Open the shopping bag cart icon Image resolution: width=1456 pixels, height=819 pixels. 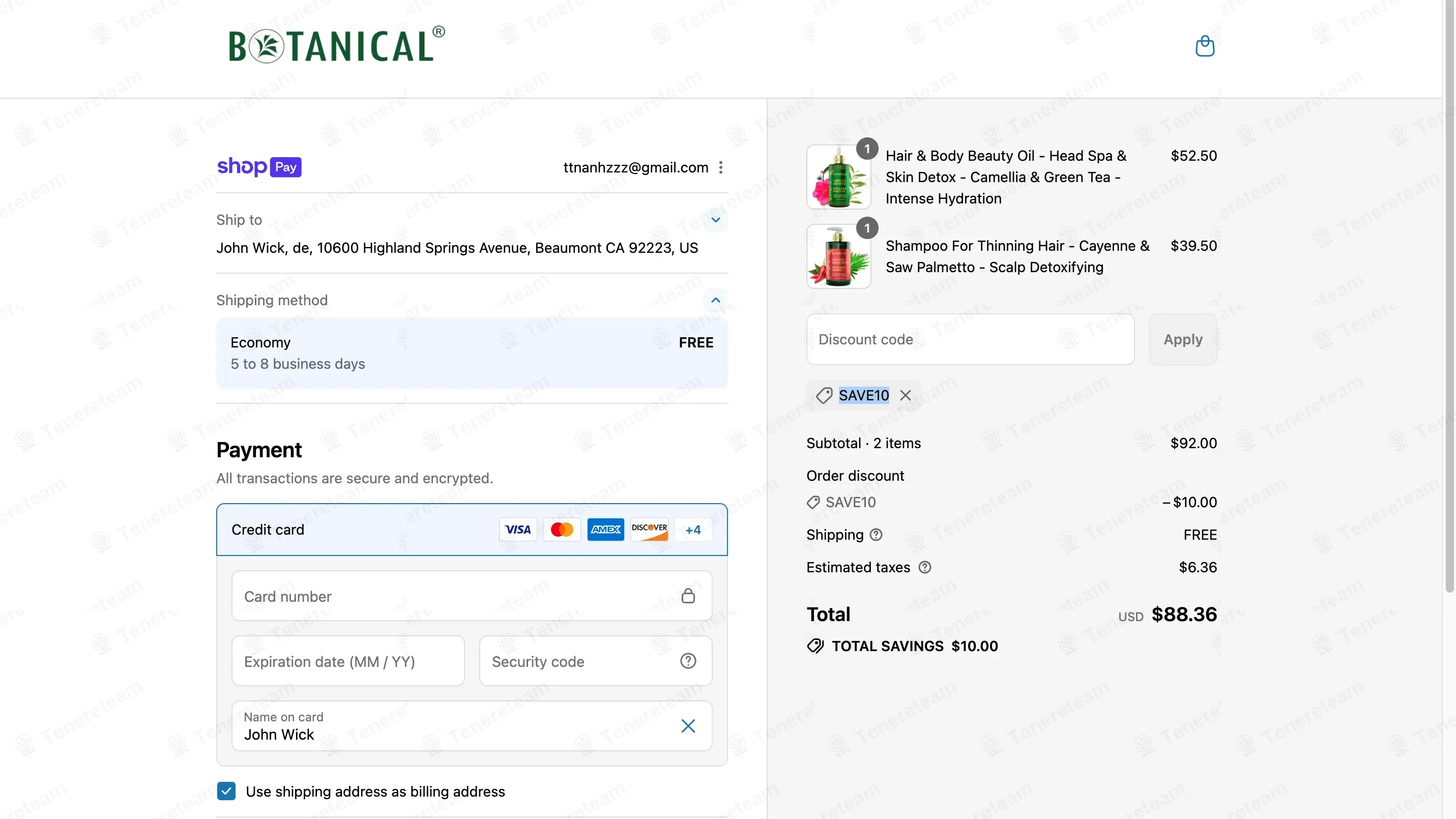(1205, 46)
